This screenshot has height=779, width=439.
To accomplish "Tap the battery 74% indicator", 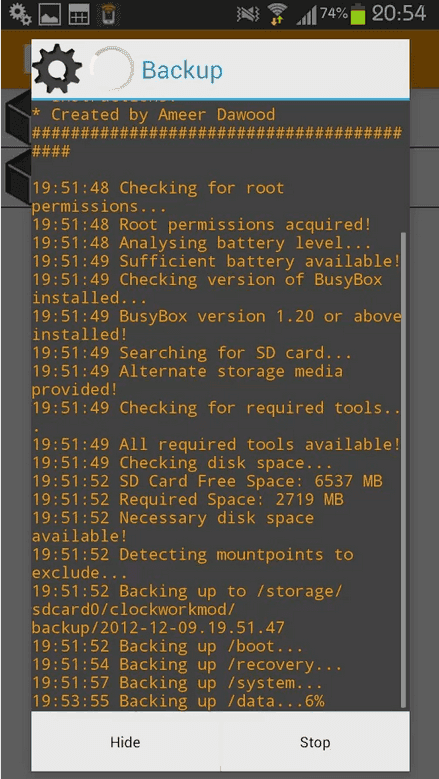I will pyautogui.click(x=343, y=14).
